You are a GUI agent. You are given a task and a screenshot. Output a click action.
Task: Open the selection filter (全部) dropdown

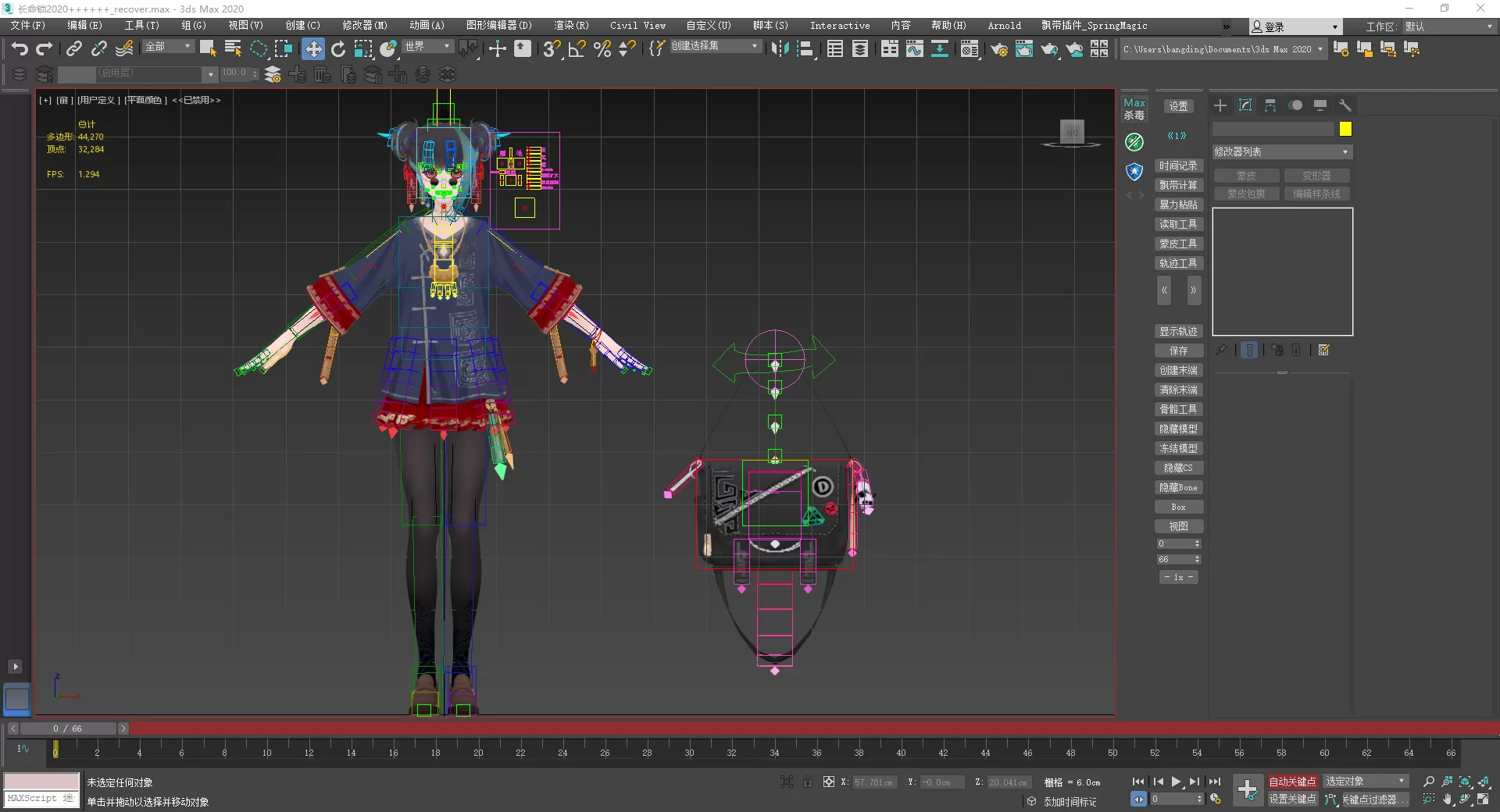pos(168,47)
